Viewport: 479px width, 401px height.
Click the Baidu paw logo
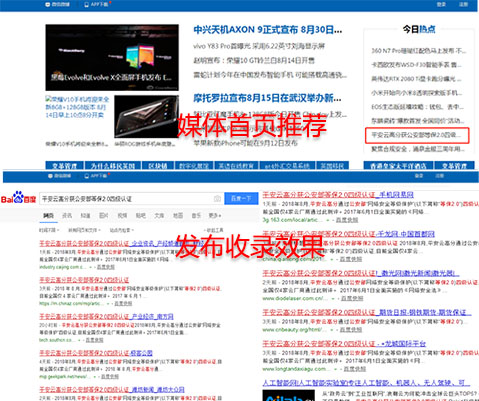(18, 198)
